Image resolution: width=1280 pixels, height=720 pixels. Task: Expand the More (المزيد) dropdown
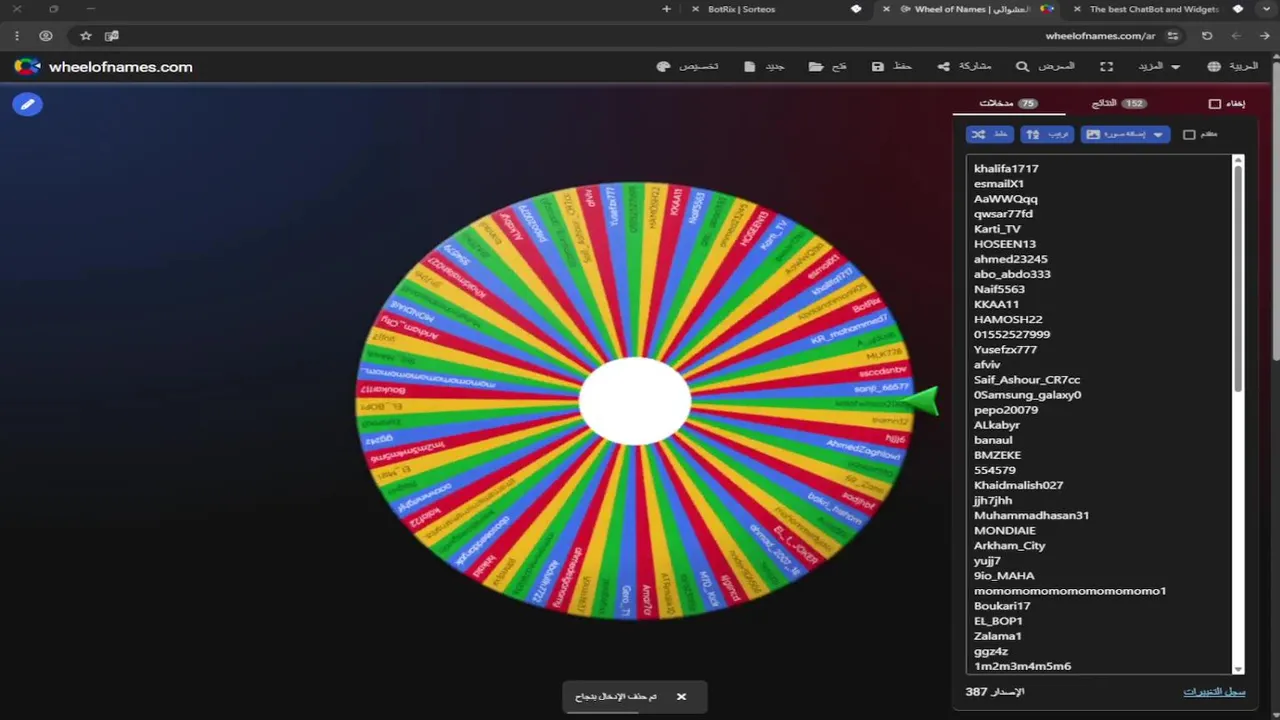(x=1159, y=66)
